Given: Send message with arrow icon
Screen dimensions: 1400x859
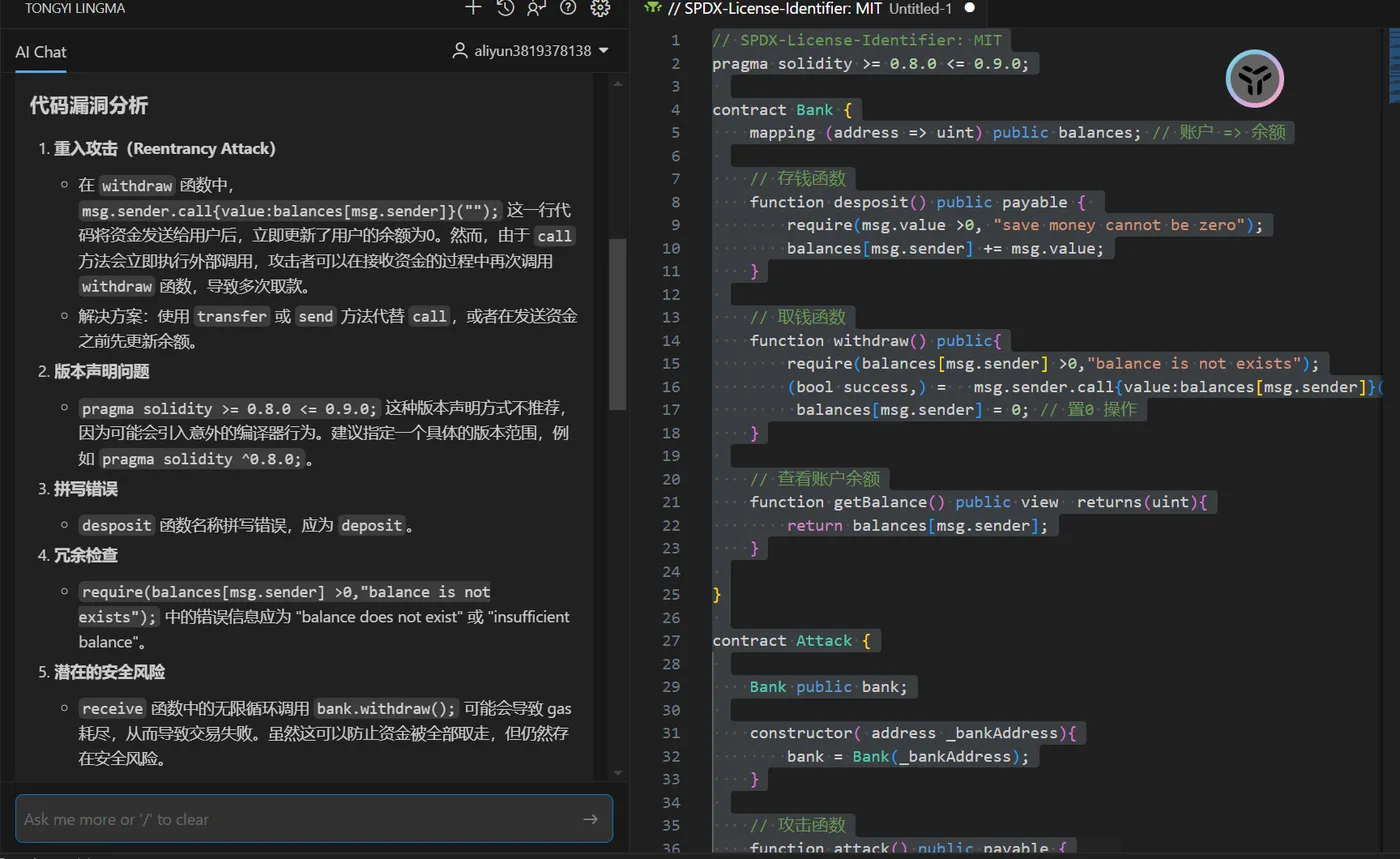Looking at the screenshot, I should point(590,819).
